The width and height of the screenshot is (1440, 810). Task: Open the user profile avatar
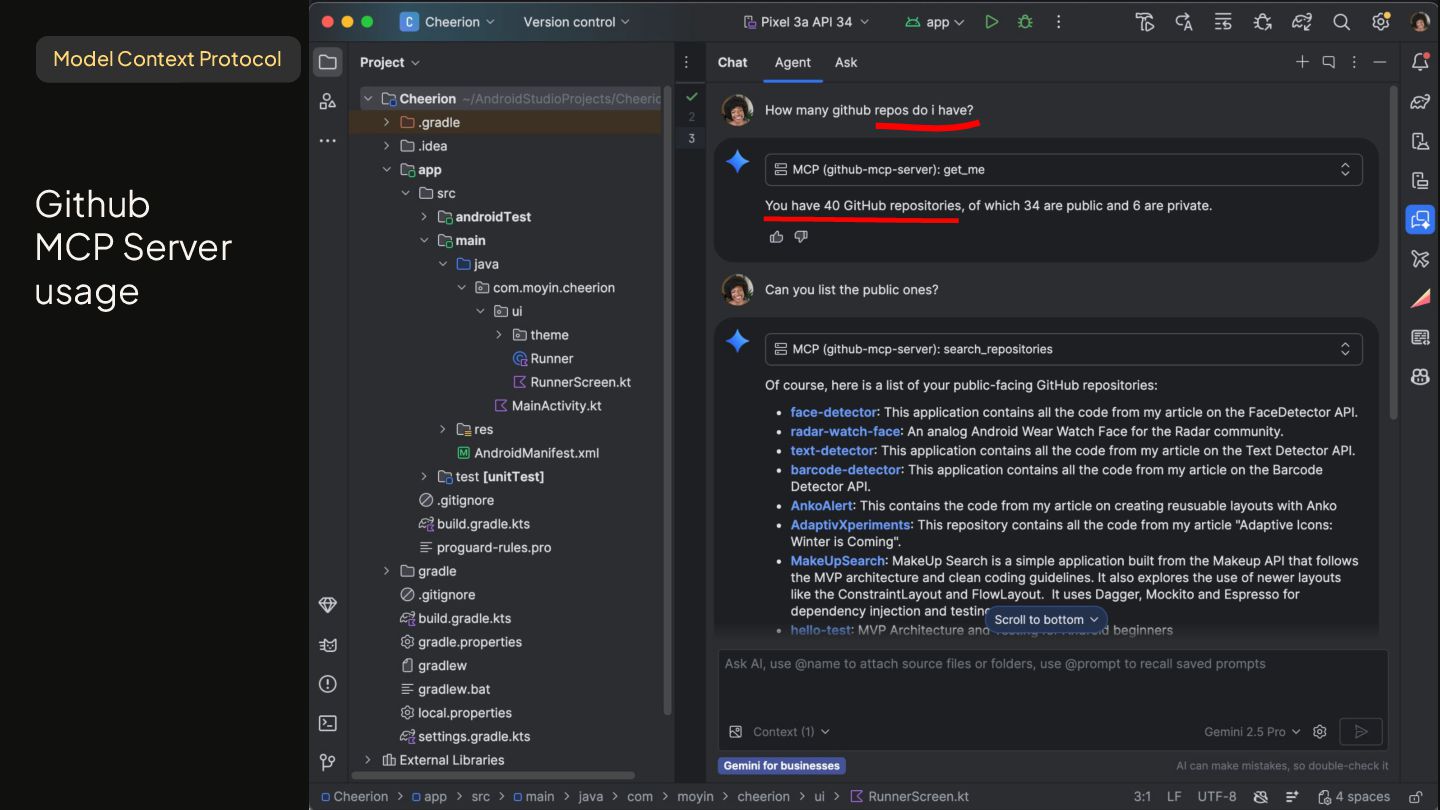click(1420, 22)
